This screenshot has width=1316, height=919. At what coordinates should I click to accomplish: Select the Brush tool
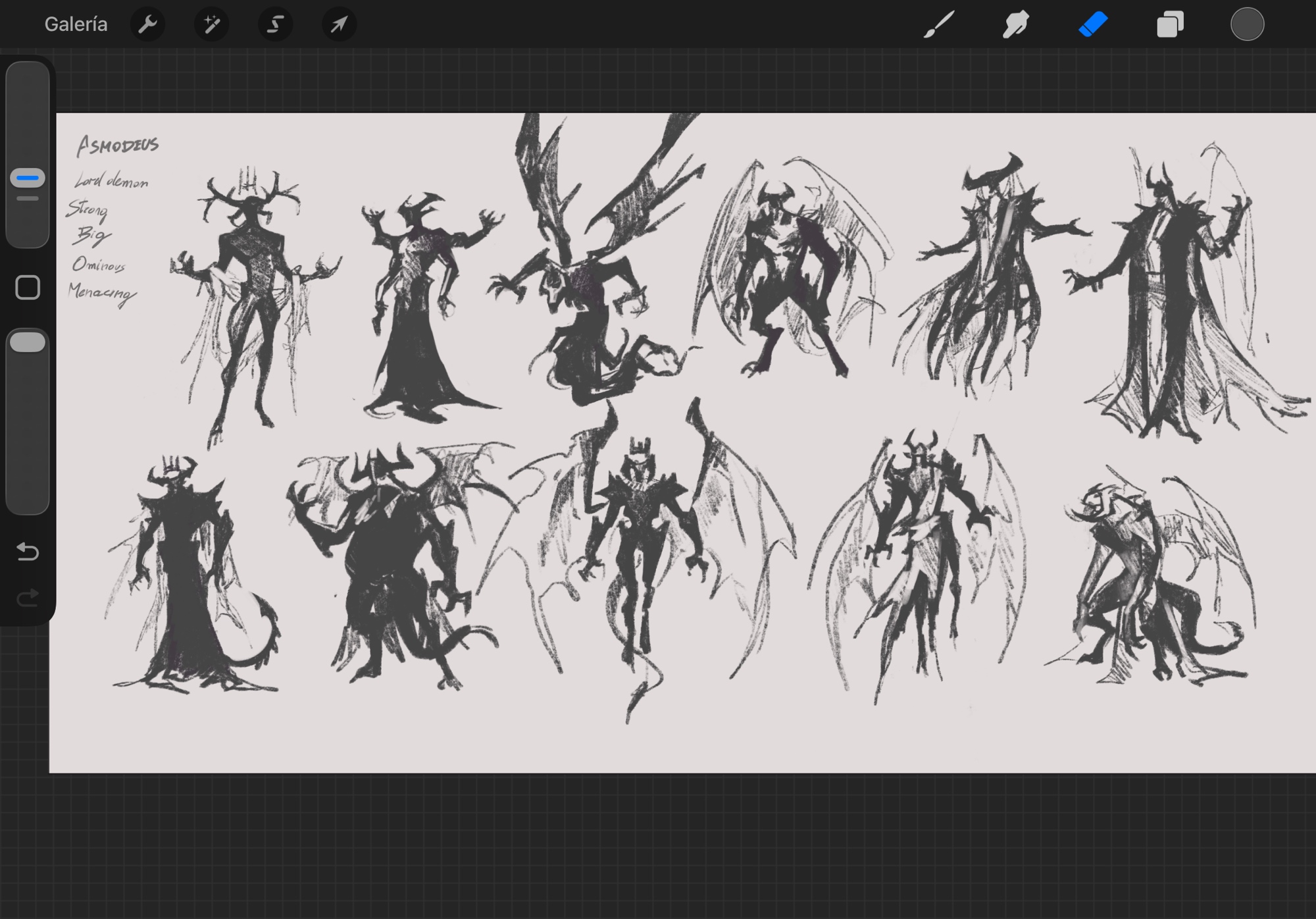(x=938, y=25)
